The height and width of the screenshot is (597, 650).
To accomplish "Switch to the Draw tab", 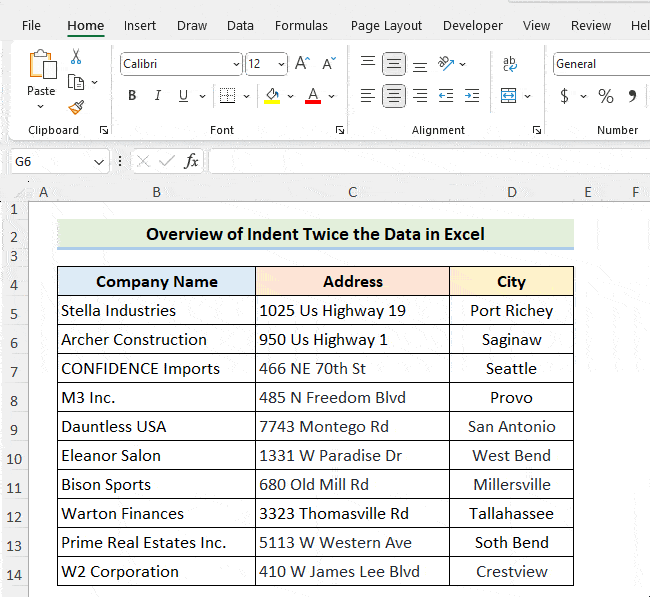I will tap(192, 26).
